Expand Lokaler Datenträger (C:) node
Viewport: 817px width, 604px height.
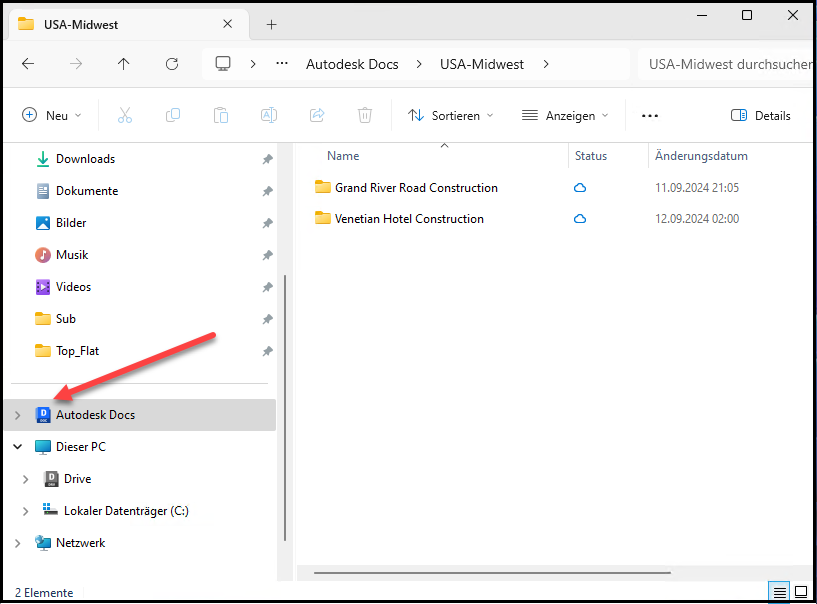[x=26, y=511]
